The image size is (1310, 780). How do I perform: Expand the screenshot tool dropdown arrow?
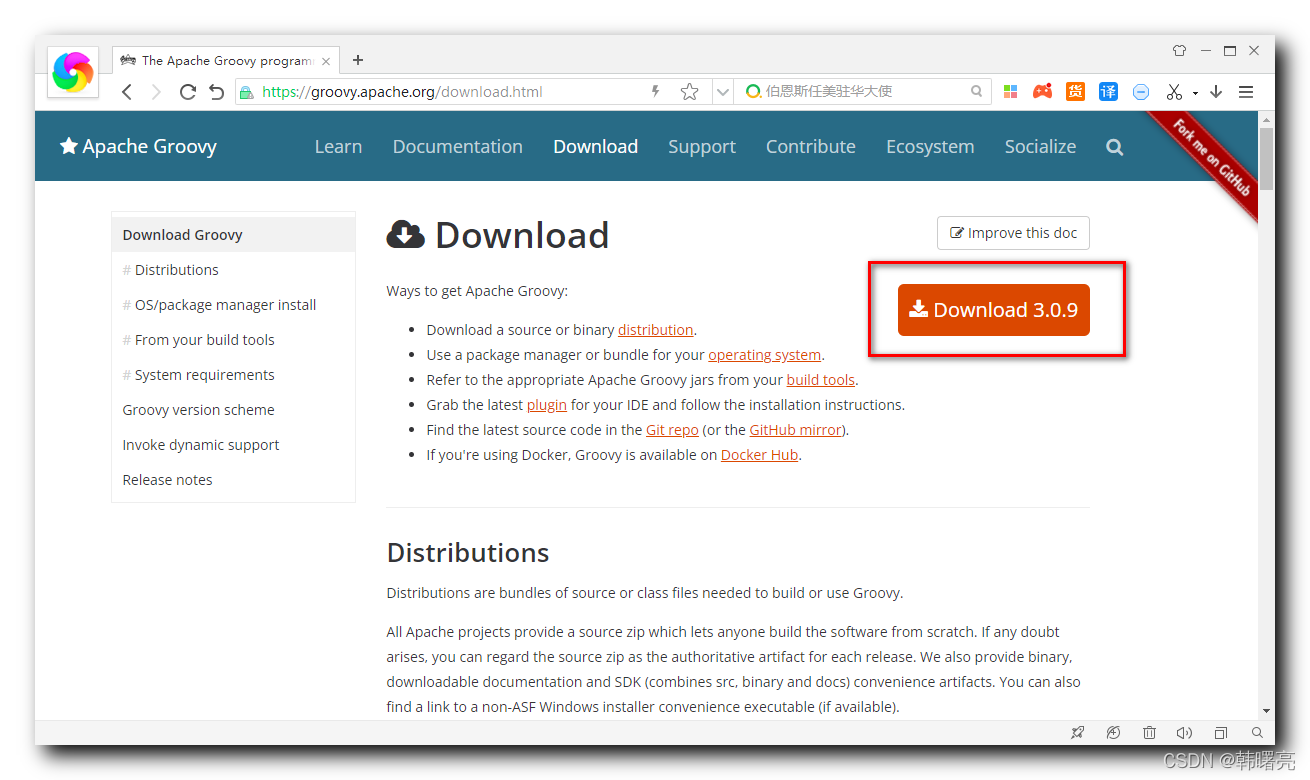(x=1195, y=94)
